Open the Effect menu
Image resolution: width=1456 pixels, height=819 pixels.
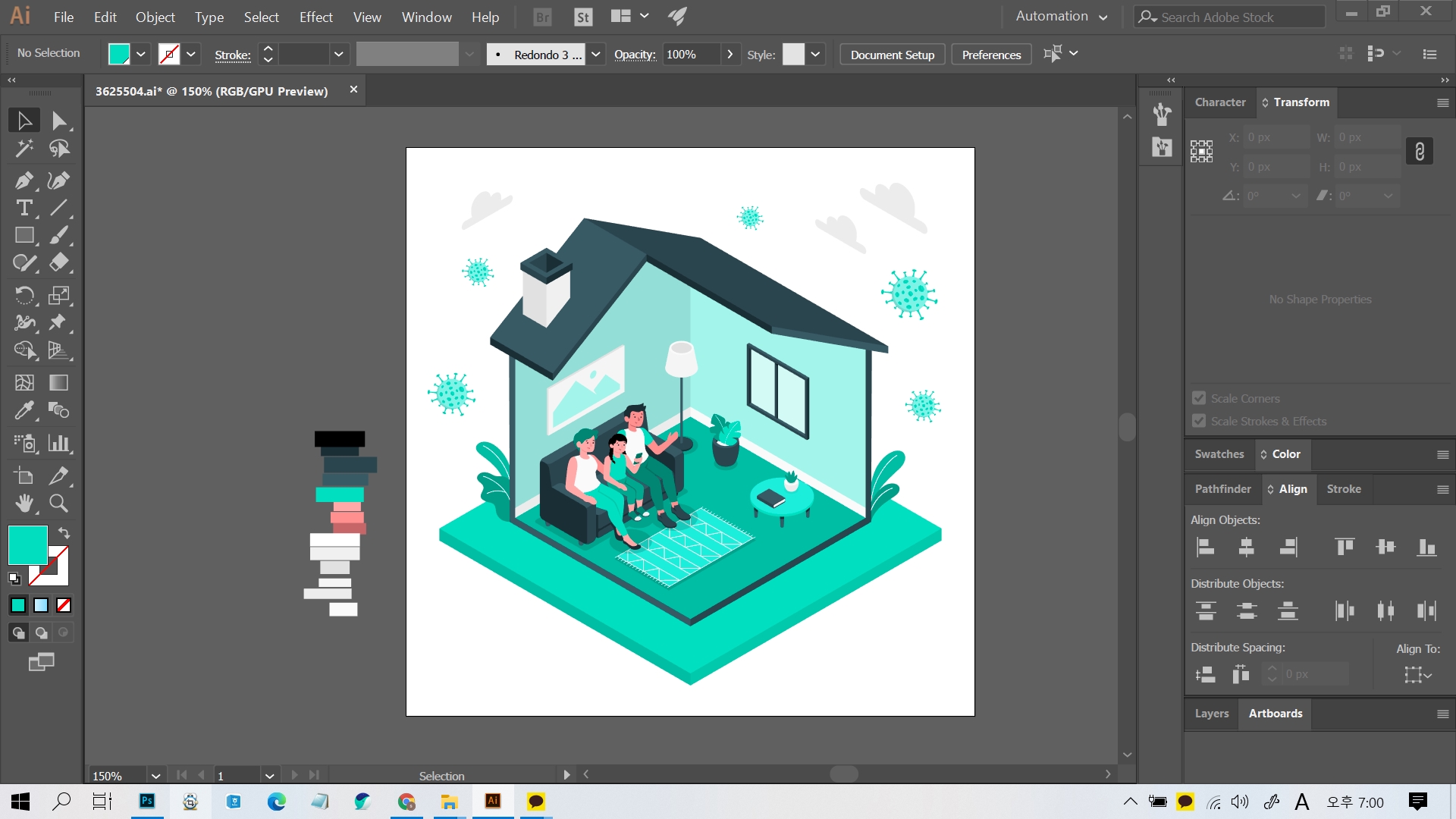click(315, 17)
